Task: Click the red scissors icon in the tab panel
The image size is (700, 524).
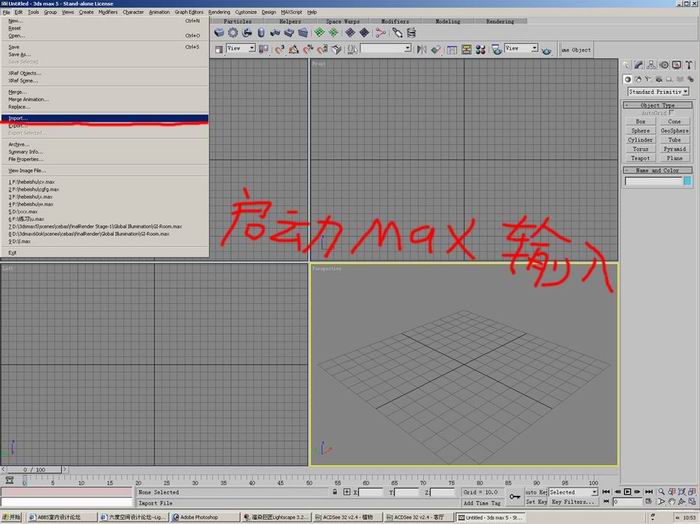Action: [380, 32]
